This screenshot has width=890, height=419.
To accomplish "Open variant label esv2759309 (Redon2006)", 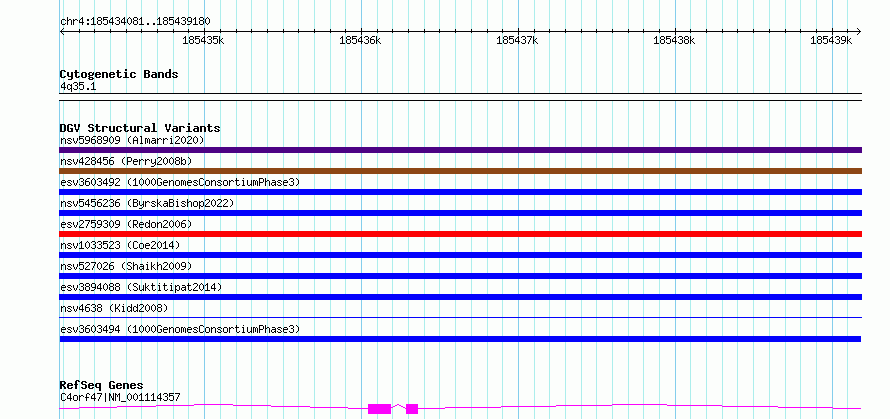I will pos(125,224).
